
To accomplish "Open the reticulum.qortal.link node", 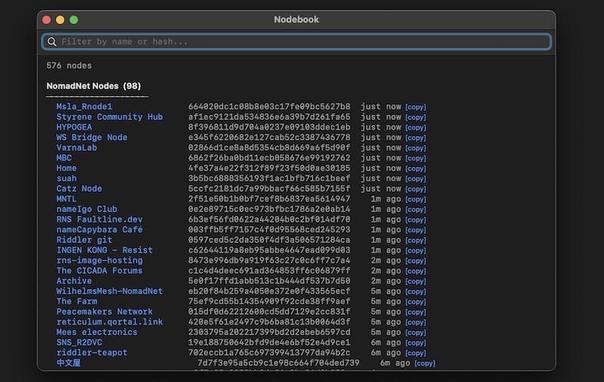I will pyautogui.click(x=109, y=322).
